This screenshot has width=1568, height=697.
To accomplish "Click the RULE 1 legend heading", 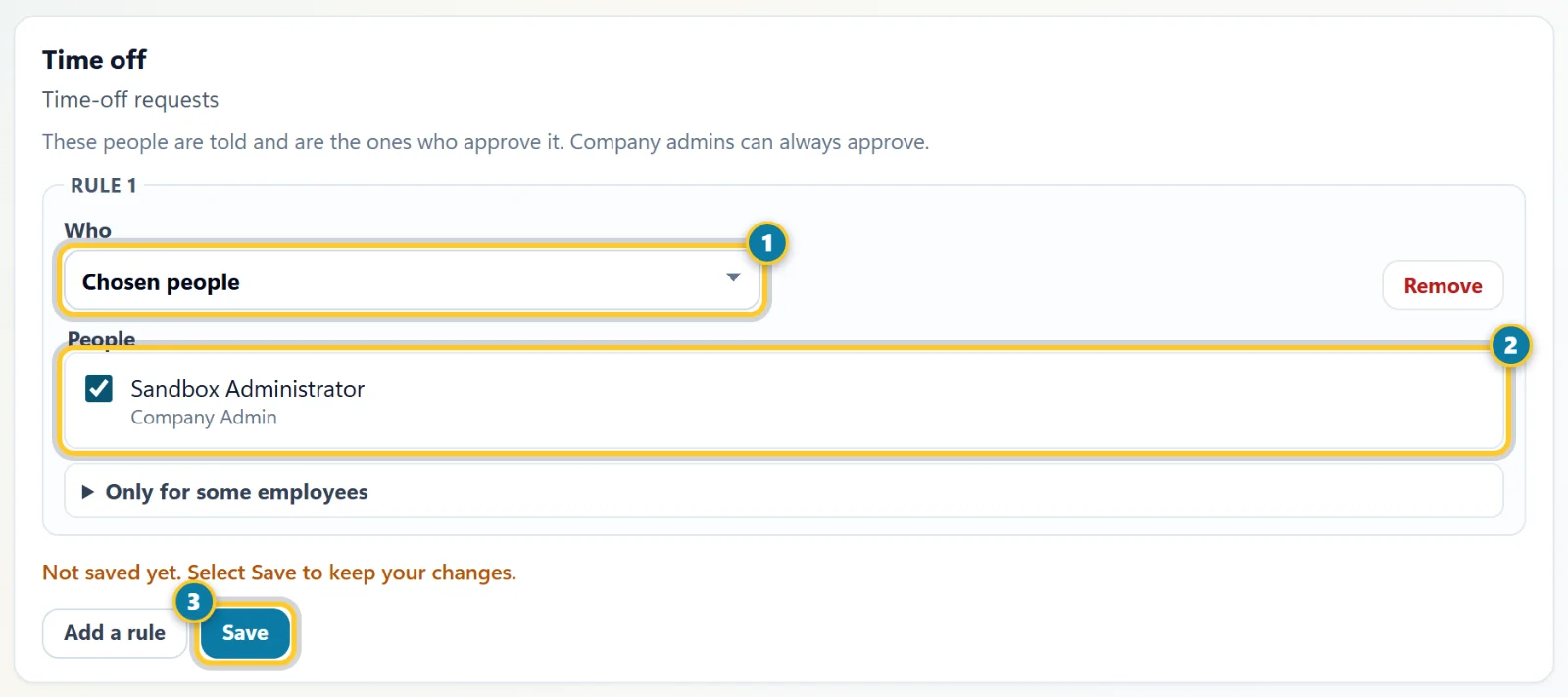I will click(104, 186).
